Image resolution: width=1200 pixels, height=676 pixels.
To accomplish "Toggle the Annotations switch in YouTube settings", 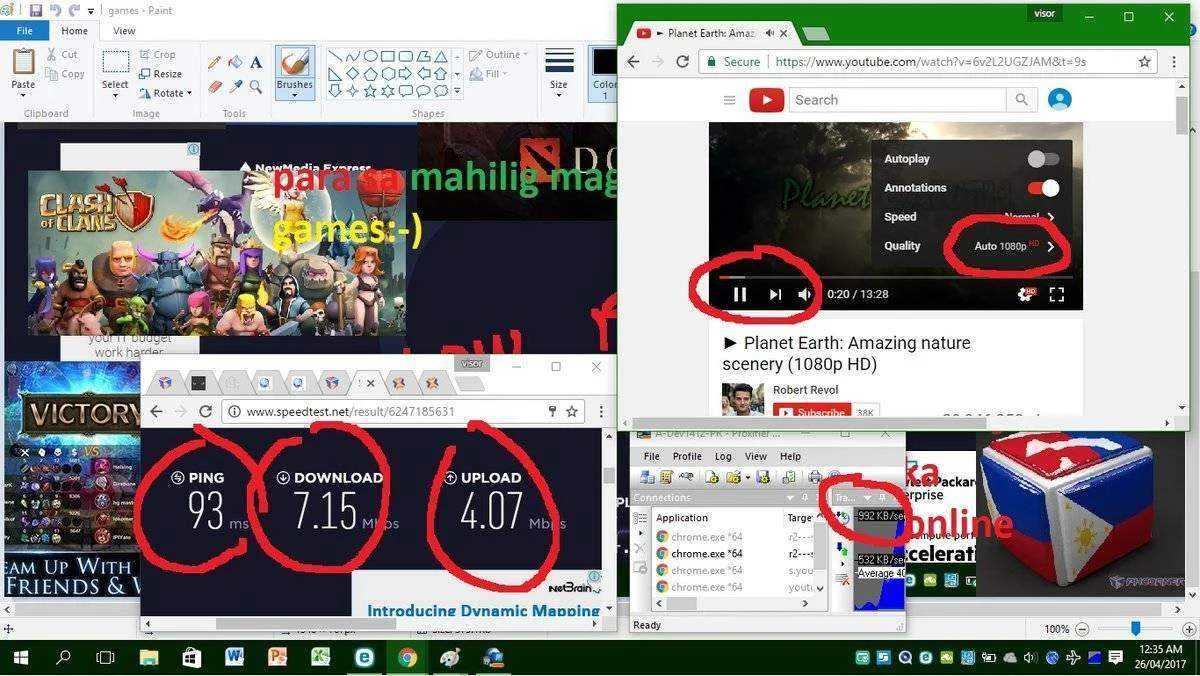I will 1043,188.
